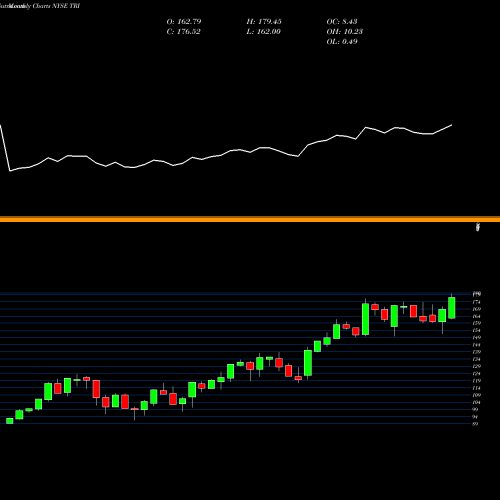Screen dimensions: 500x500
Task: Click the 109 price axis label
Action: point(476,395)
